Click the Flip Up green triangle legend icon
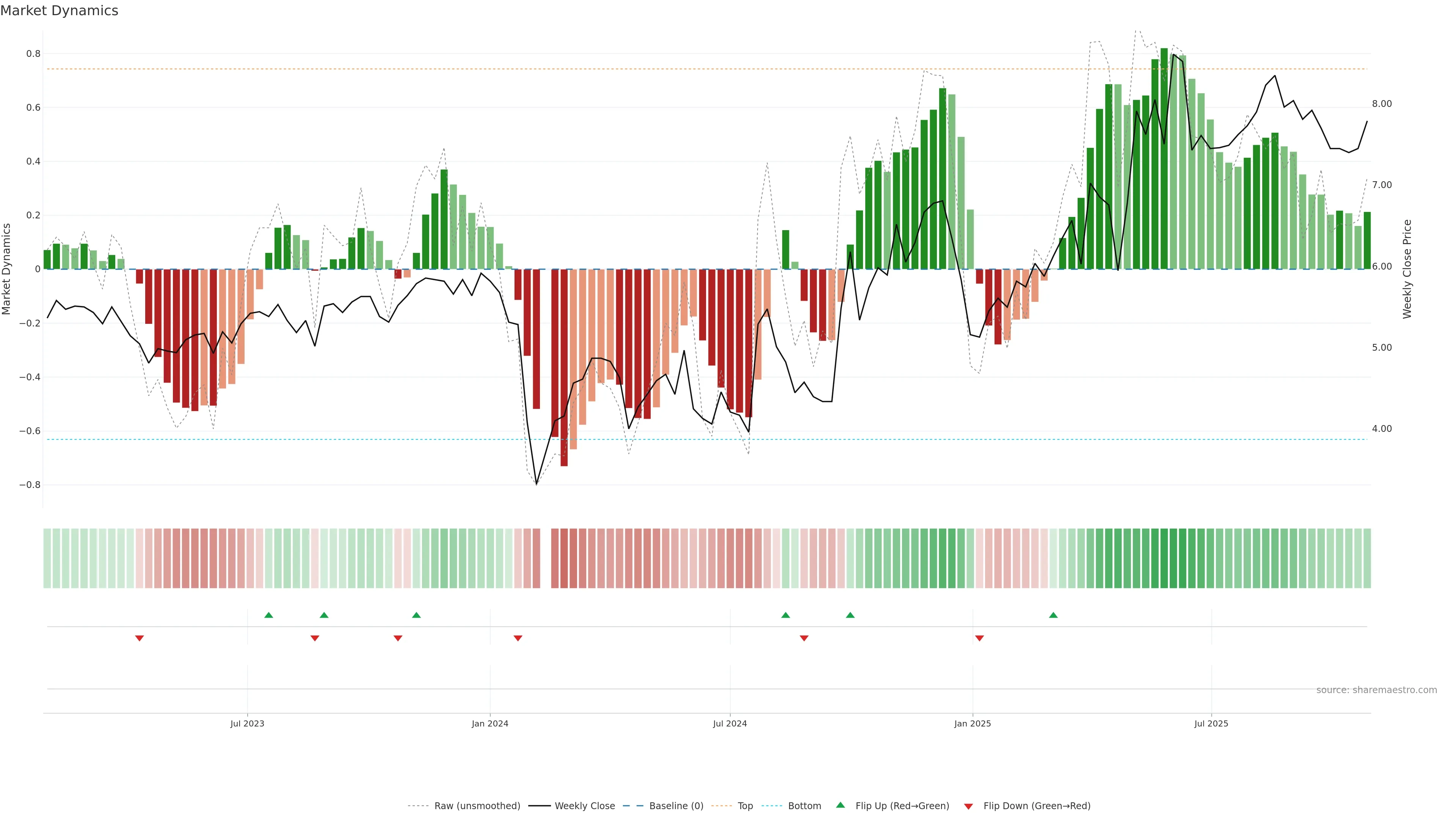The height and width of the screenshot is (819, 1456). tap(840, 805)
